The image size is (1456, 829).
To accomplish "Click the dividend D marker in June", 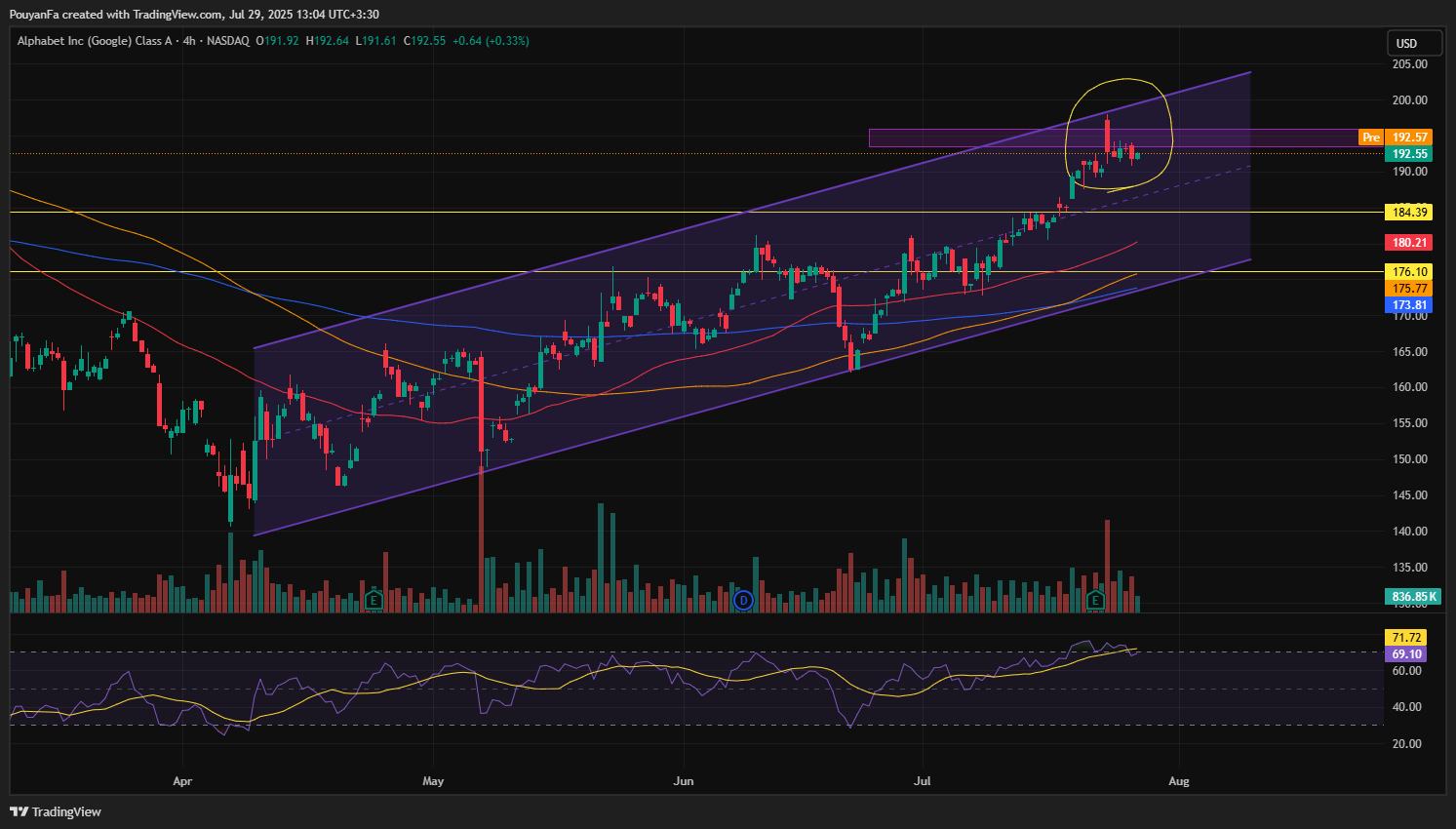I will pos(744,600).
